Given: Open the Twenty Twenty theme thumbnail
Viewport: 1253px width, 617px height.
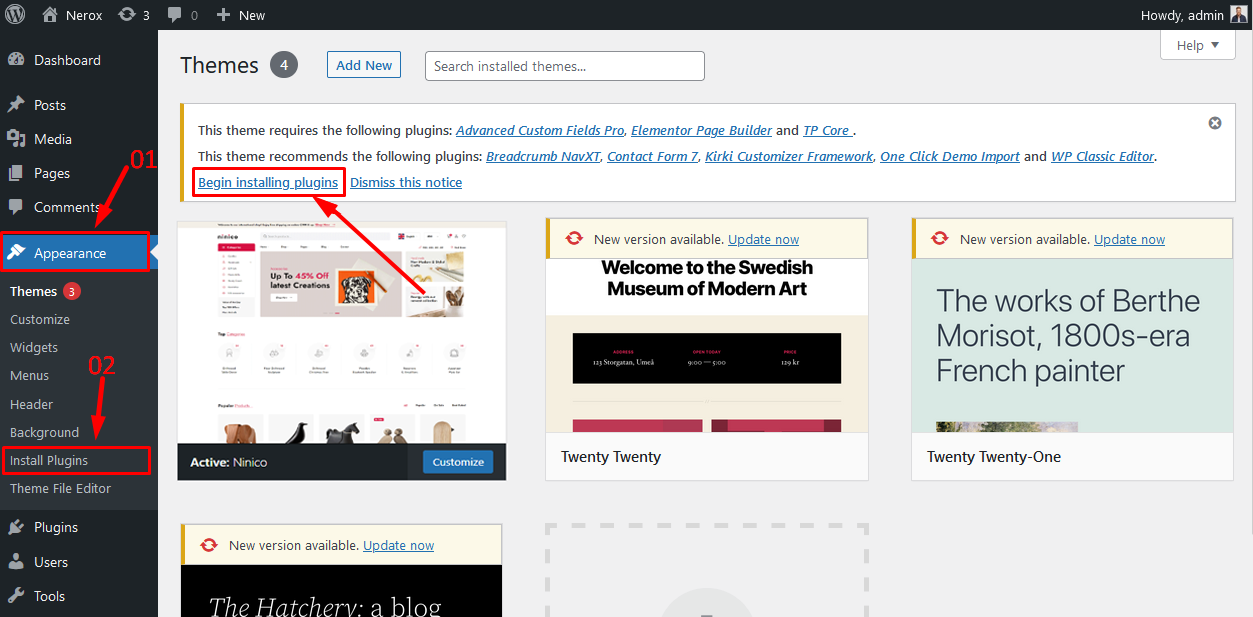Looking at the screenshot, I should click(707, 346).
